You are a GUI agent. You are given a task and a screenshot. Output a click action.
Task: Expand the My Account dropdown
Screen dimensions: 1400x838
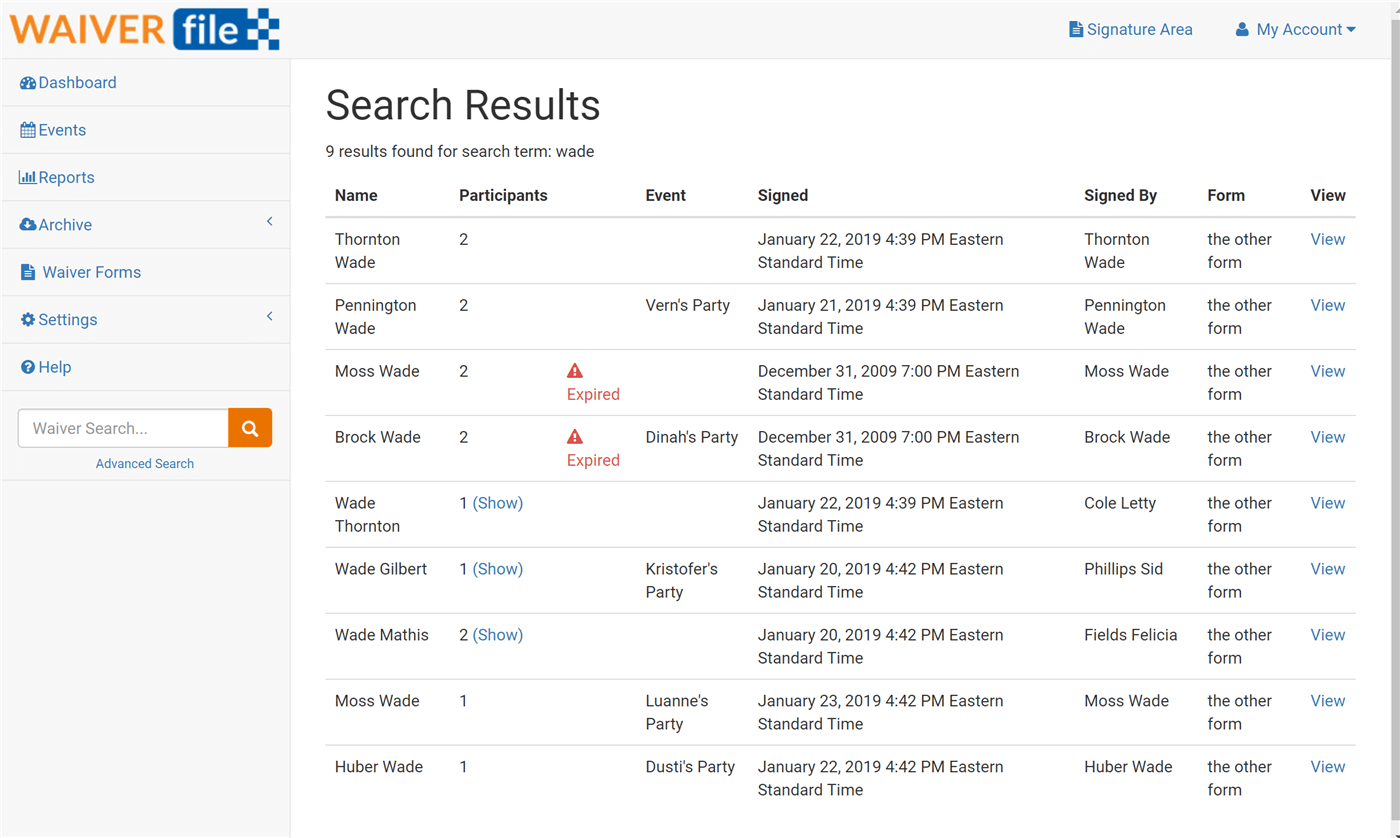pyautogui.click(x=1296, y=29)
